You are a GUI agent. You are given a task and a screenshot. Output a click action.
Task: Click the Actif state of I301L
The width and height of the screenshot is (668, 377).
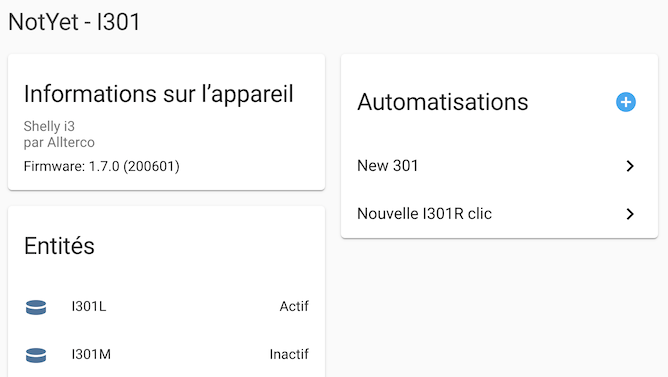[294, 306]
